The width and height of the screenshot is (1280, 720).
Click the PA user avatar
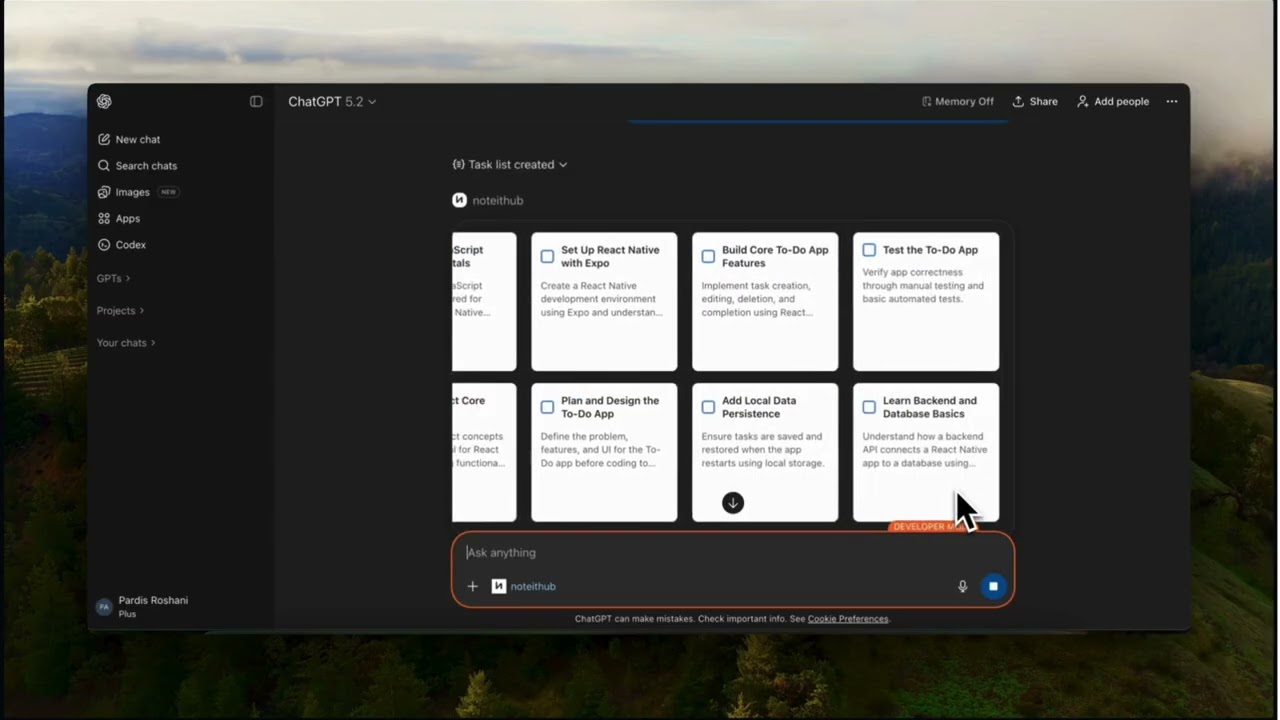[104, 606]
